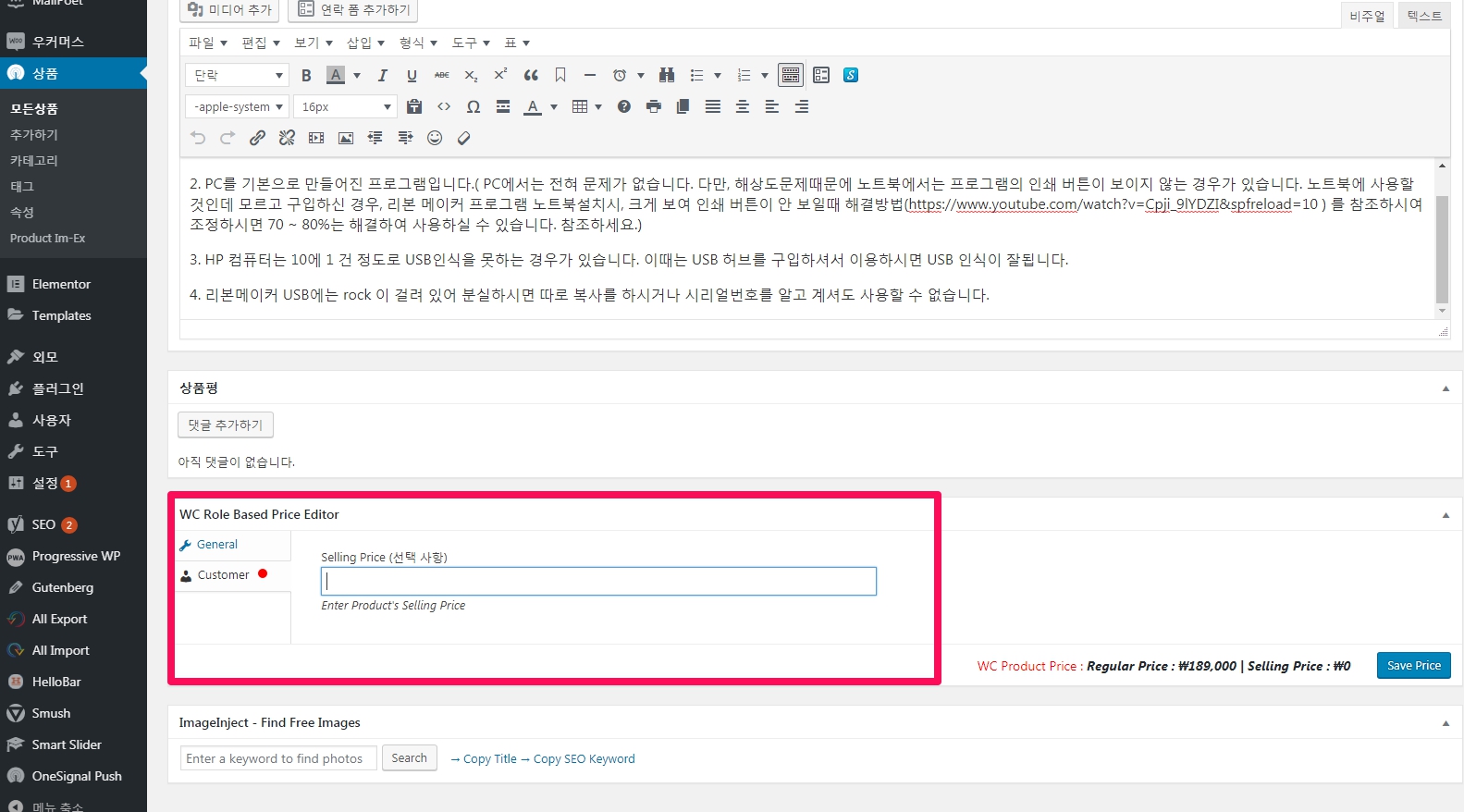This screenshot has width=1464, height=812.
Task: Open the 삽입 menu in editor
Action: coord(365,43)
